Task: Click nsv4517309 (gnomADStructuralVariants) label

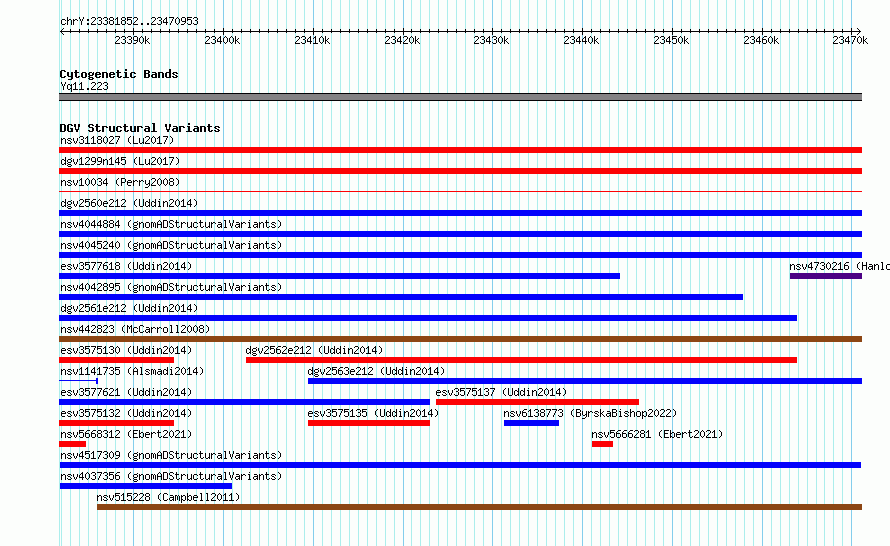Action: point(171,455)
